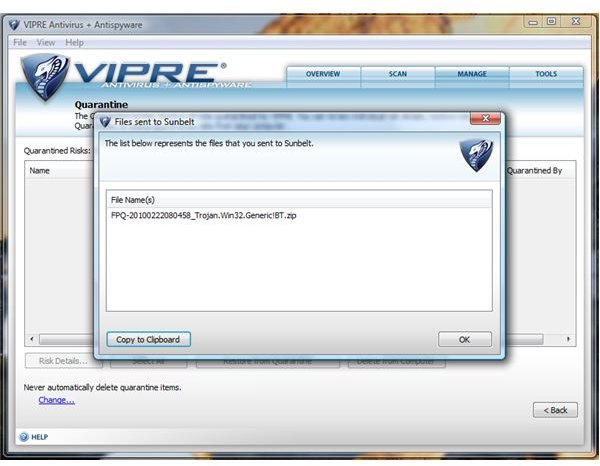Maximize the VIPRE main window
This screenshot has width=600, height=466.
click(551, 21)
